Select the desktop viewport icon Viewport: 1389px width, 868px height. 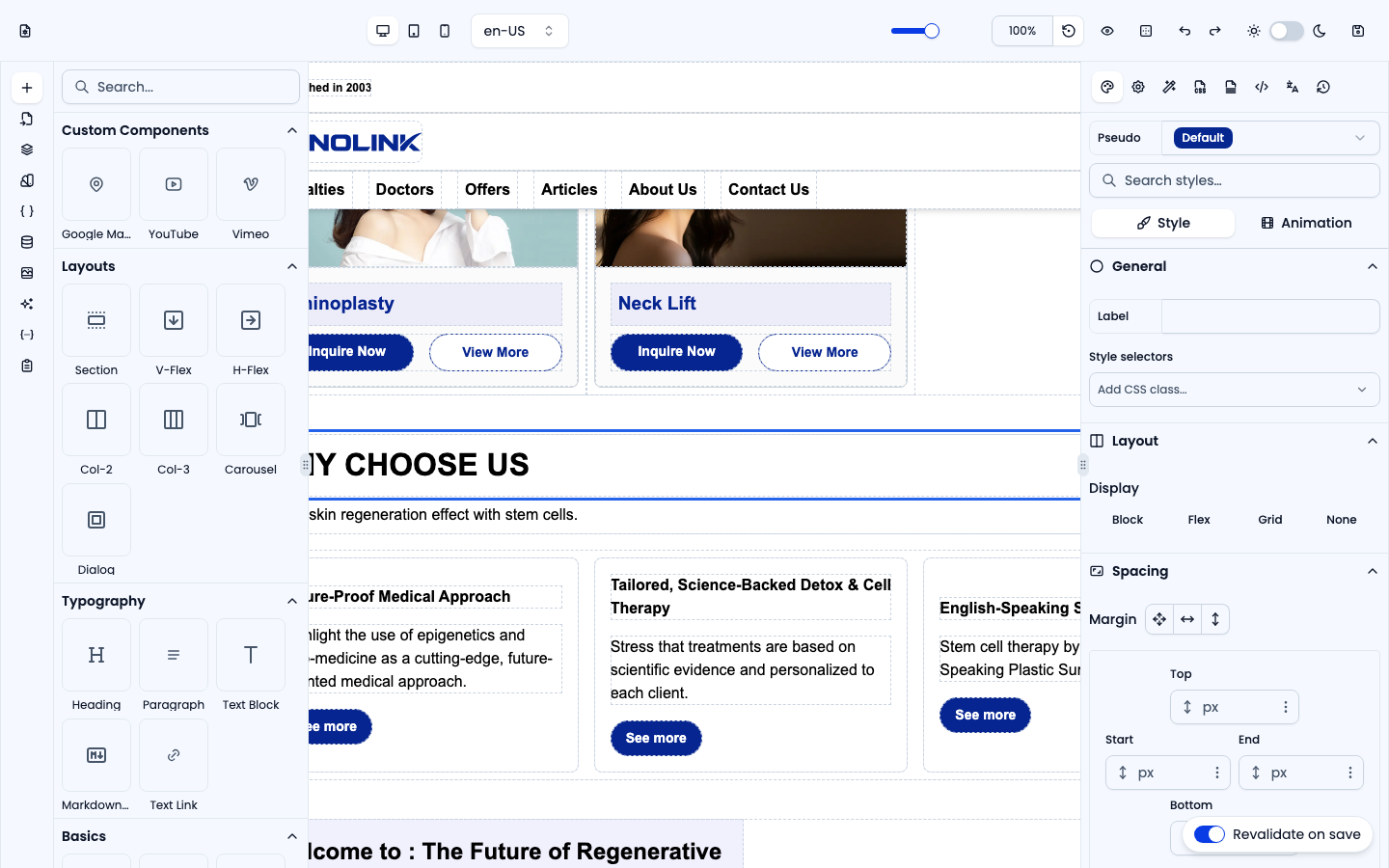pos(383,31)
